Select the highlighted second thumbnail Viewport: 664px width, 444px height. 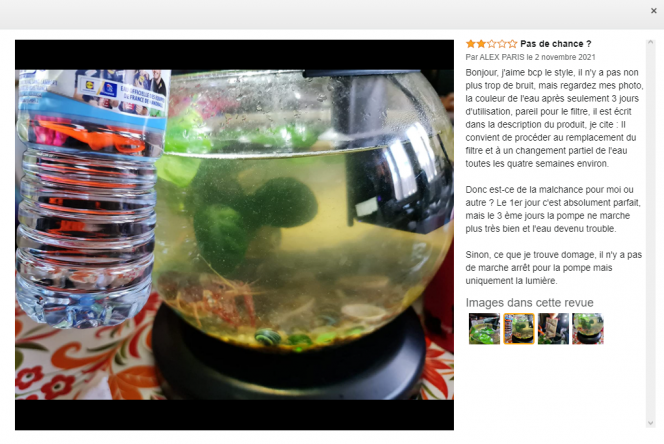[x=519, y=329]
